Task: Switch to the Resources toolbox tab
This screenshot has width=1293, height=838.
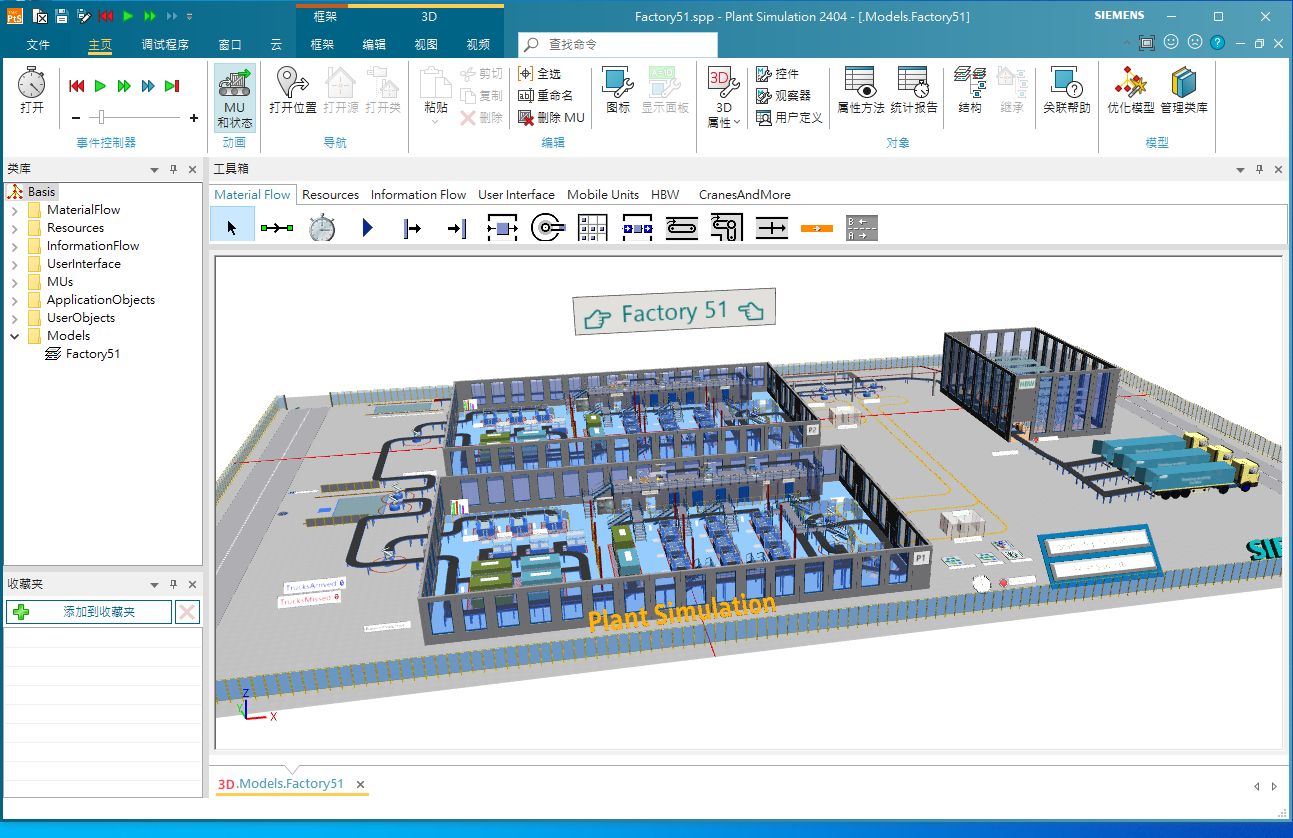Action: pos(330,195)
